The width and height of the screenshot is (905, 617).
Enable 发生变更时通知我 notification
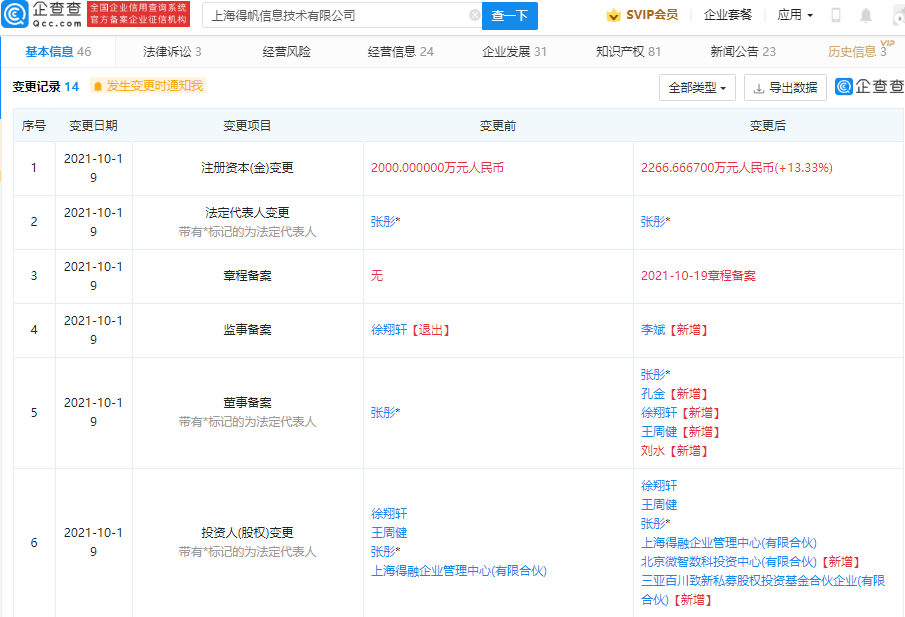coord(148,86)
